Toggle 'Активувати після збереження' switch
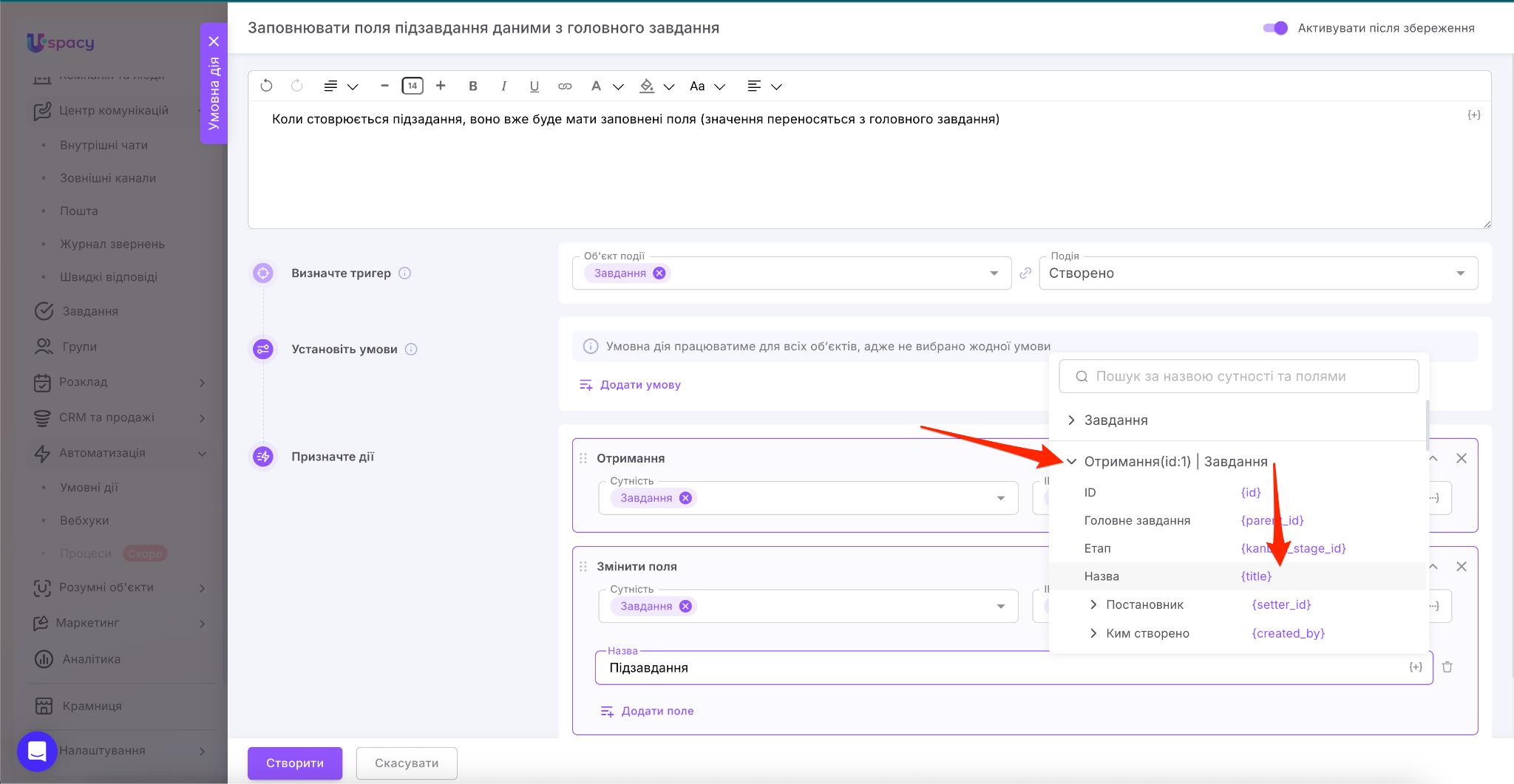1514x784 pixels. tap(1275, 28)
